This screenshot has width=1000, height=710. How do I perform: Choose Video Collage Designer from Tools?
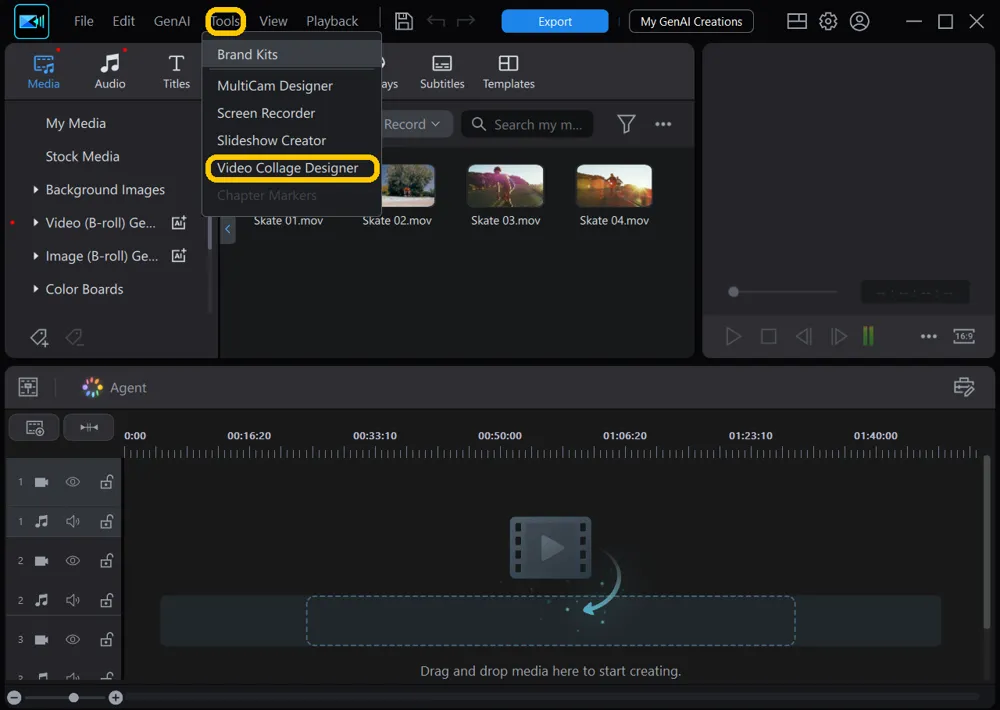point(292,168)
